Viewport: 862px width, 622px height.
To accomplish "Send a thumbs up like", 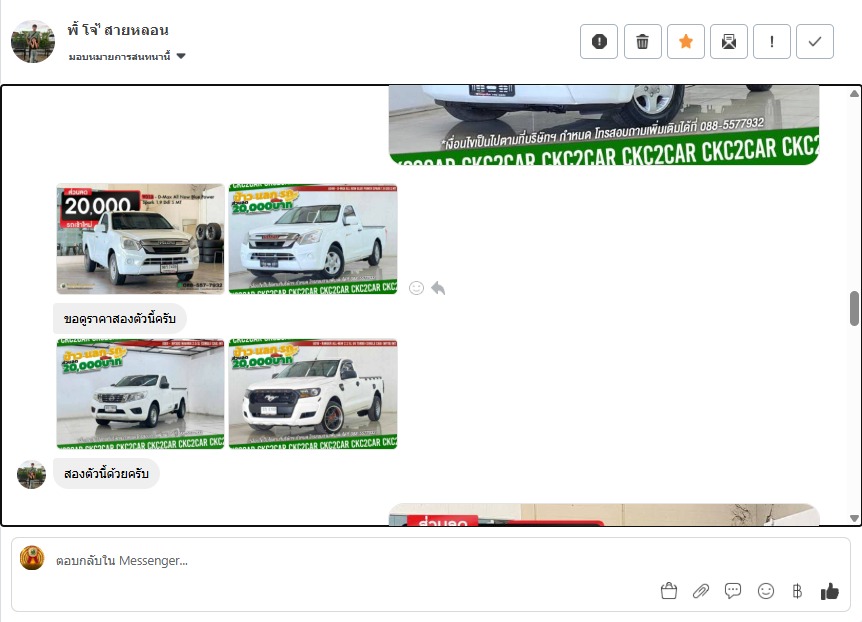I will pyautogui.click(x=830, y=592).
